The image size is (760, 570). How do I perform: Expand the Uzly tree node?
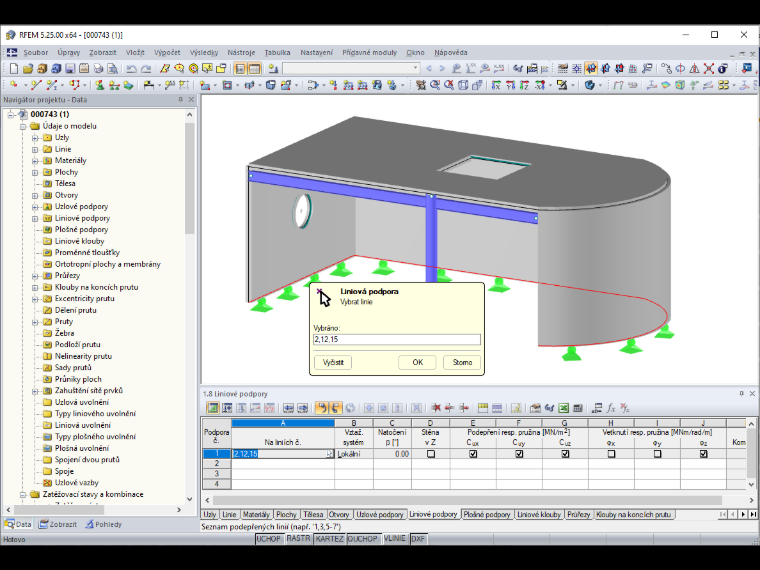[x=35, y=138]
